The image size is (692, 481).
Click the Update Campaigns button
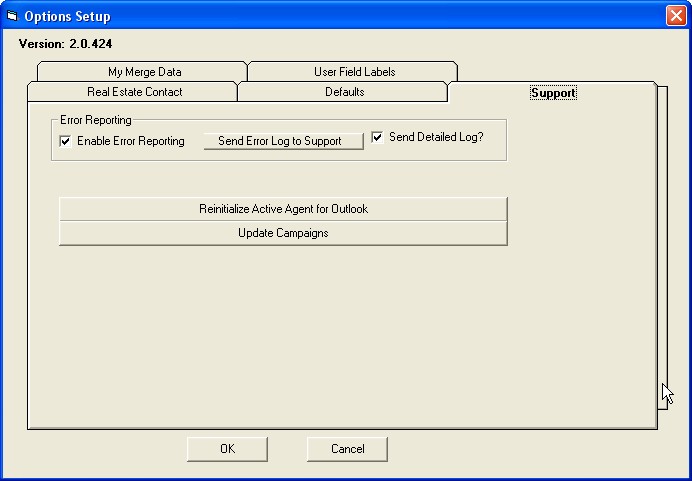(283, 233)
